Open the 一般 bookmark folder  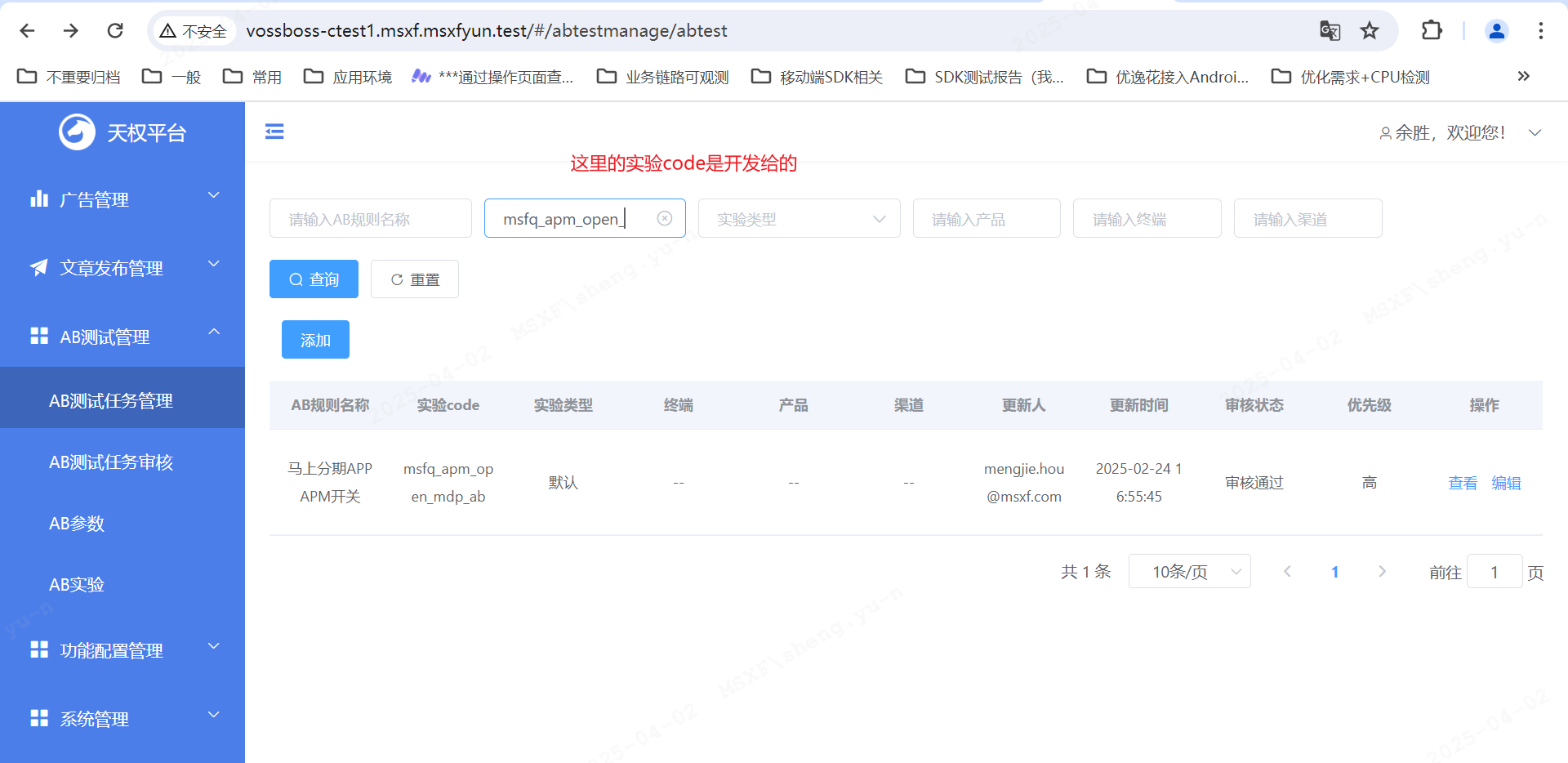171,77
